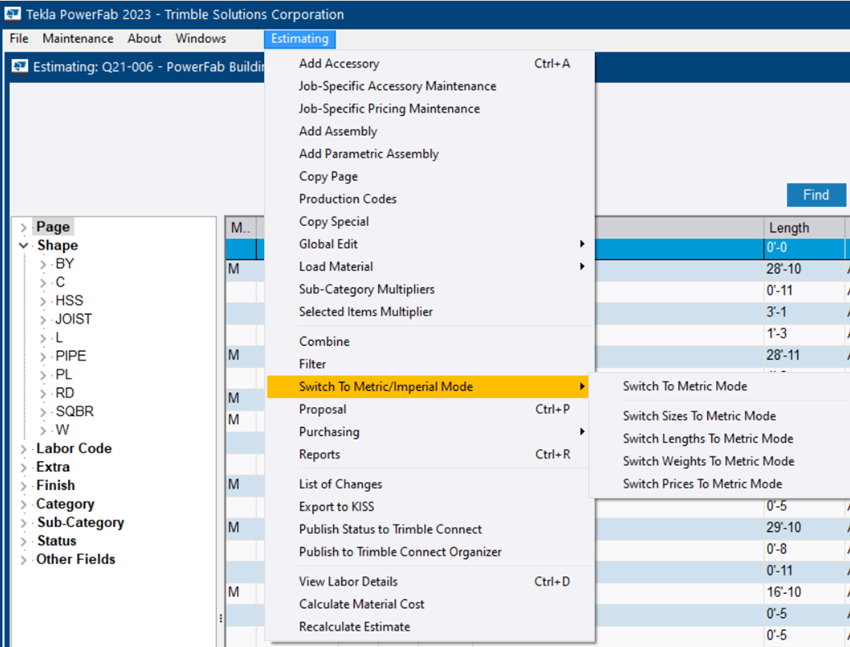Open the Global Edit submenu
This screenshot has width=850, height=647.
[x=328, y=244]
